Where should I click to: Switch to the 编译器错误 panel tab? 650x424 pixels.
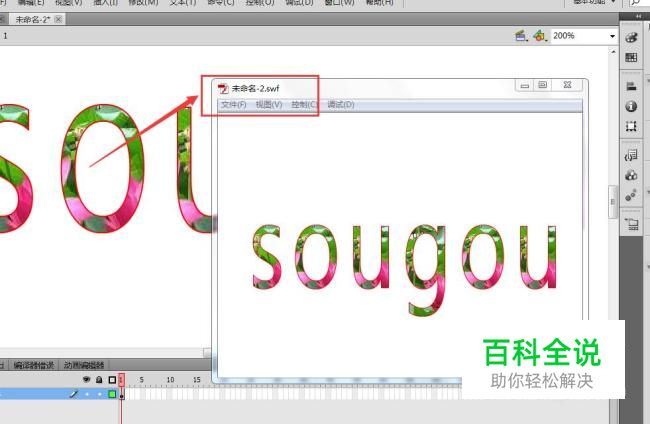pos(34,365)
